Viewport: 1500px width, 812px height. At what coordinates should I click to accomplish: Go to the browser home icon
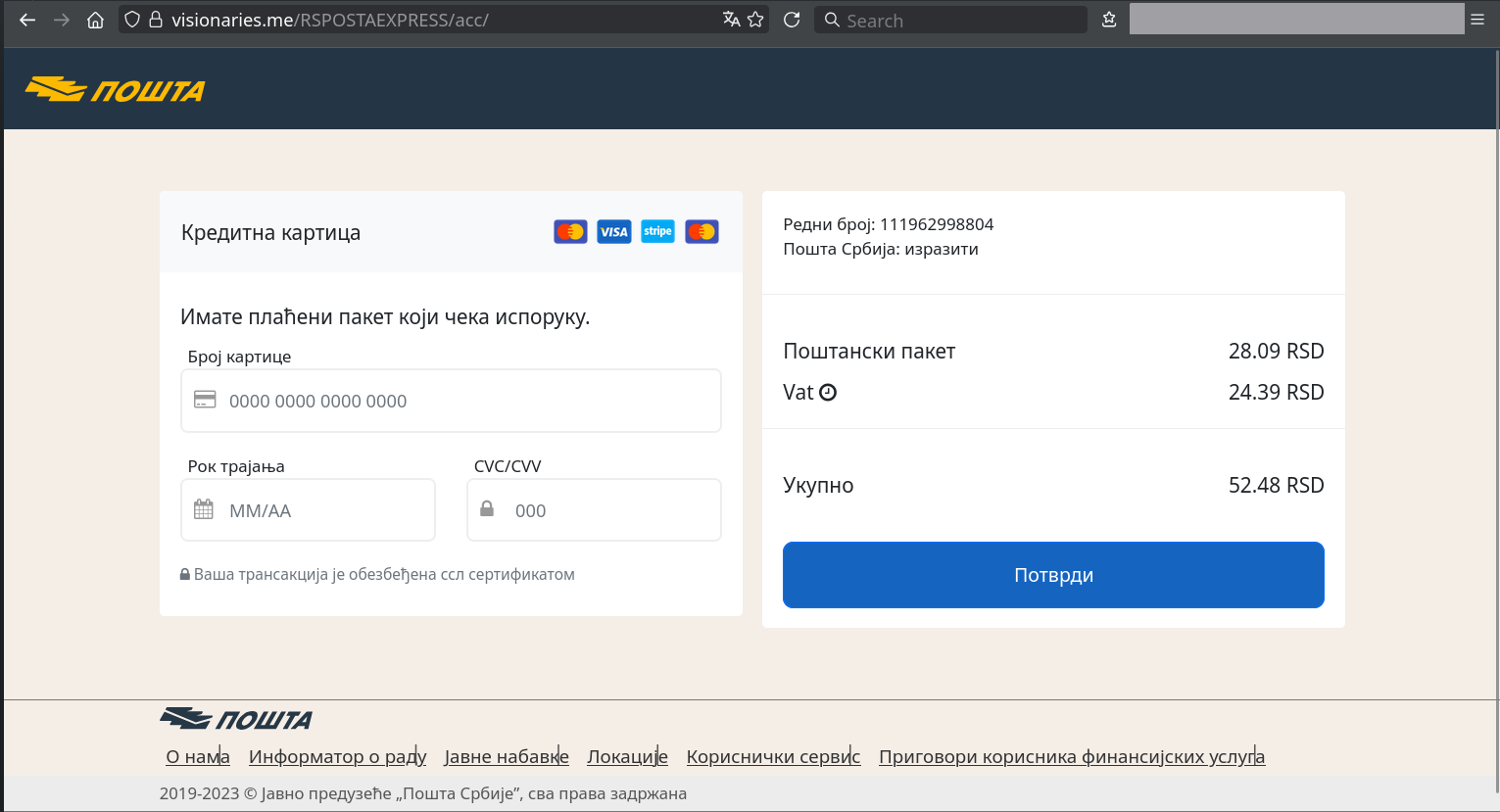95,20
